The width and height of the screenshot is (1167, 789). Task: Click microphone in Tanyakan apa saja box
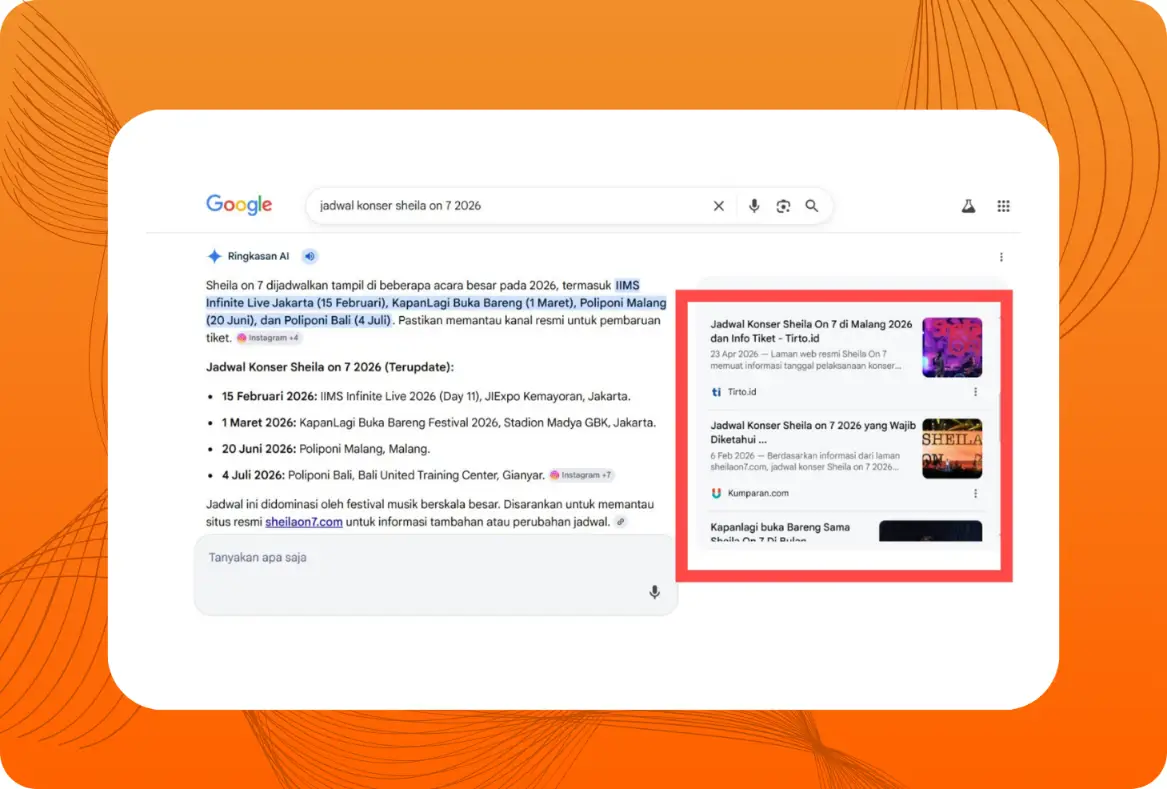654,592
